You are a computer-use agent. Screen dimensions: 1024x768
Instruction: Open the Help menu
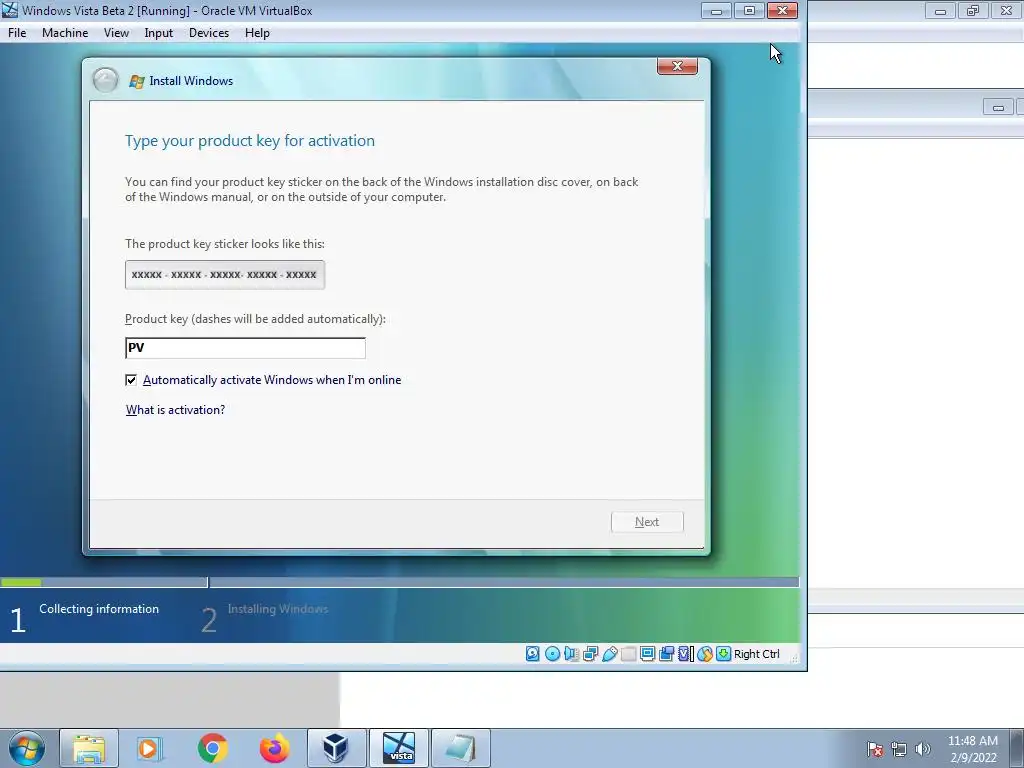[x=257, y=33]
